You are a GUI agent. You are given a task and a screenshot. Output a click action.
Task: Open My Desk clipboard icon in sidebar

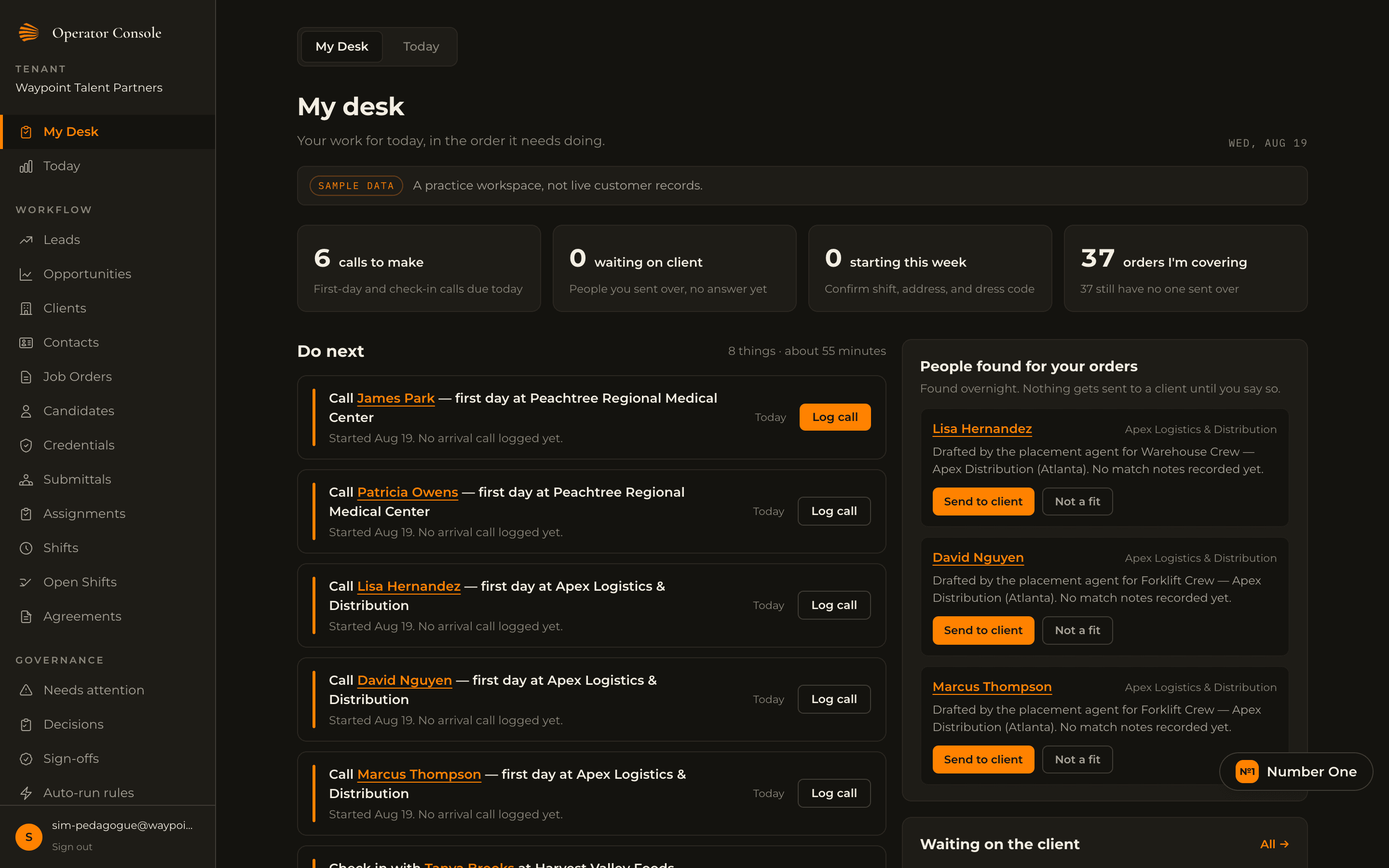click(26, 132)
